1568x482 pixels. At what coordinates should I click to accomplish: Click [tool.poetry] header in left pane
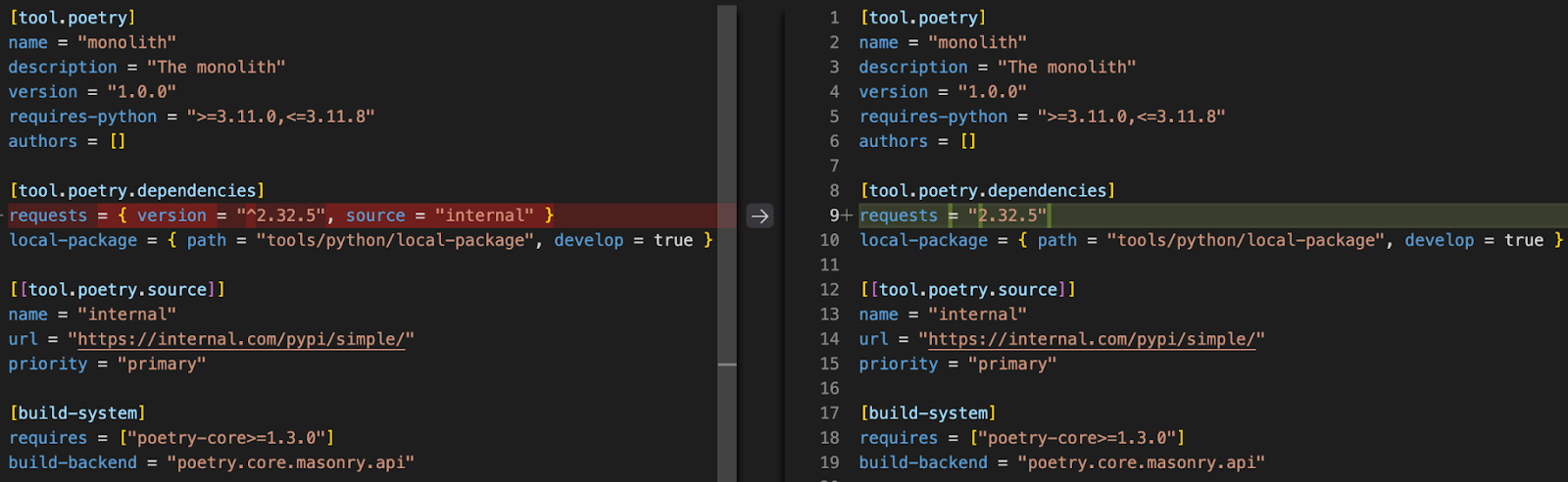tap(73, 18)
